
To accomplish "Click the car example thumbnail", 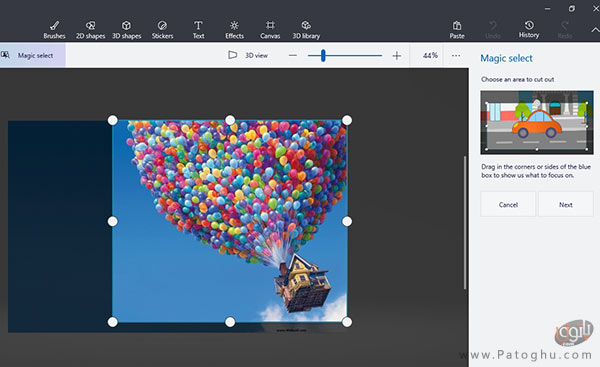I will pos(537,122).
